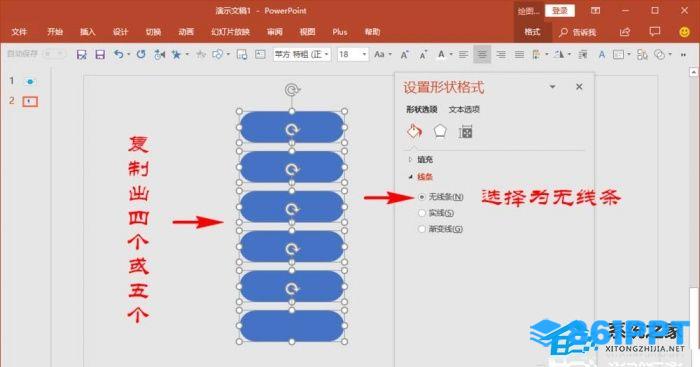
Task: Open the Effects pentagon tab
Action: (x=440, y=132)
